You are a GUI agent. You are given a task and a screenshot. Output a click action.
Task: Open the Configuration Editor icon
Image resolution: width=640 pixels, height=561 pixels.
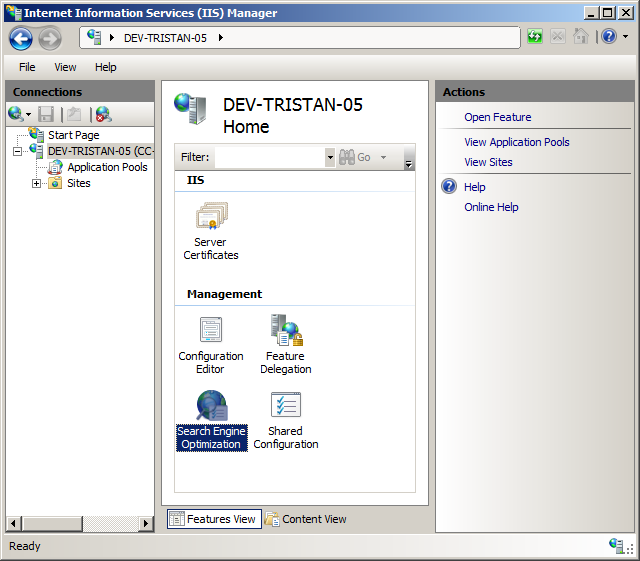[211, 343]
